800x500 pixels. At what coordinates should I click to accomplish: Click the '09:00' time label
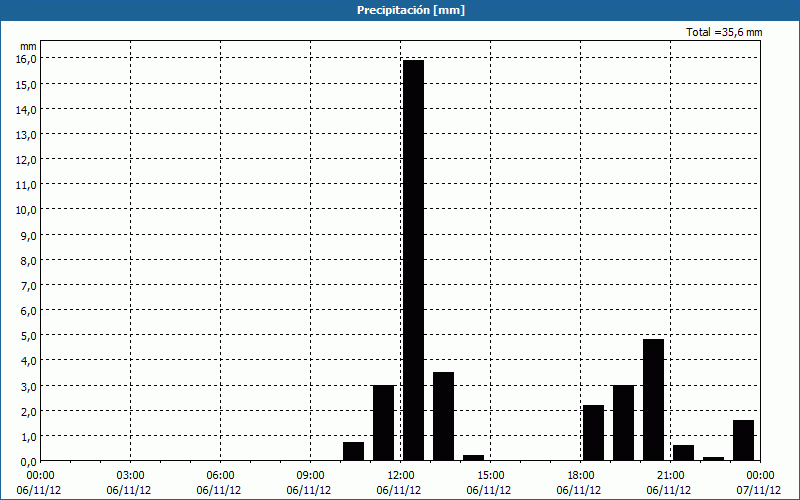coord(310,476)
